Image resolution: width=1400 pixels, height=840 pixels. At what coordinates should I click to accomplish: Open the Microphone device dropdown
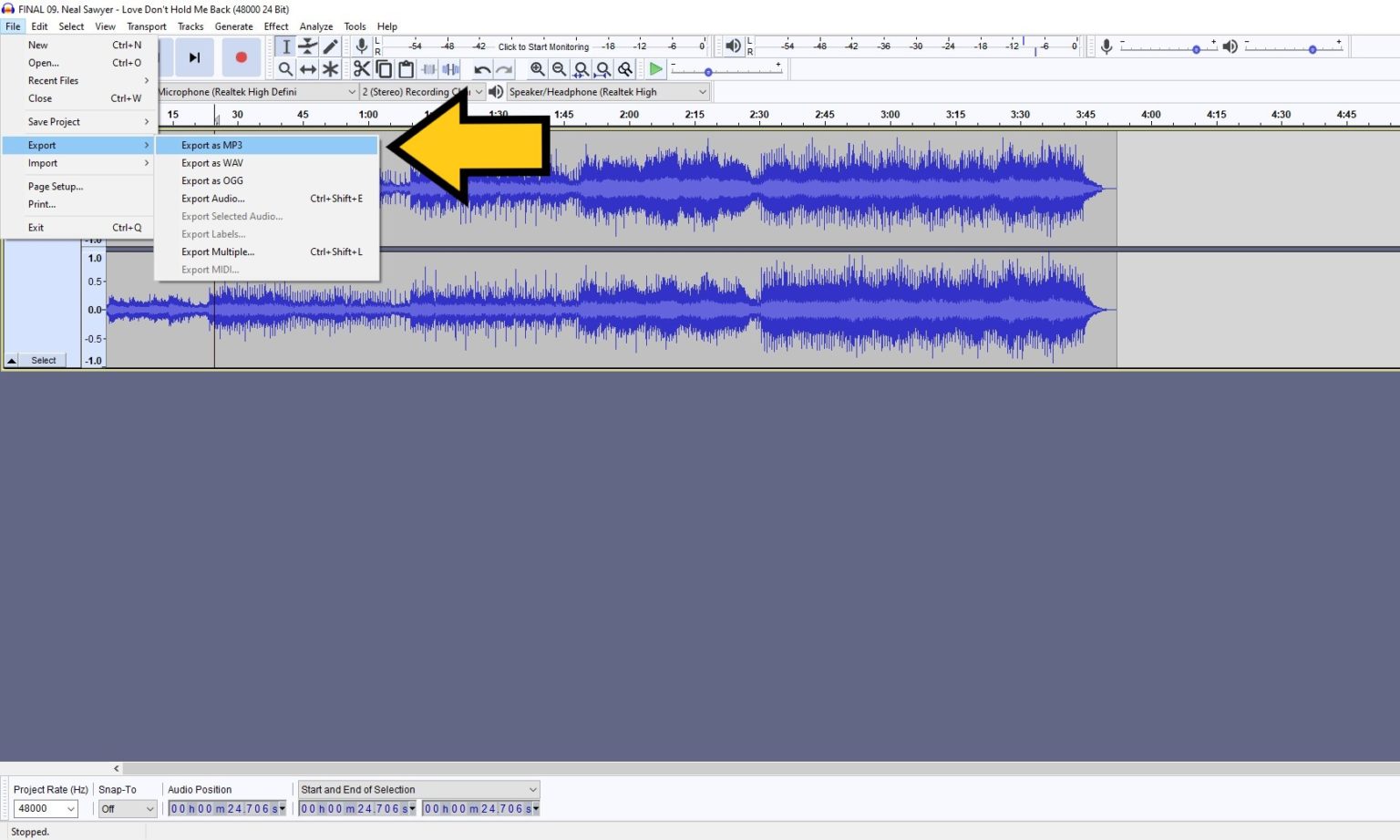pyautogui.click(x=354, y=91)
